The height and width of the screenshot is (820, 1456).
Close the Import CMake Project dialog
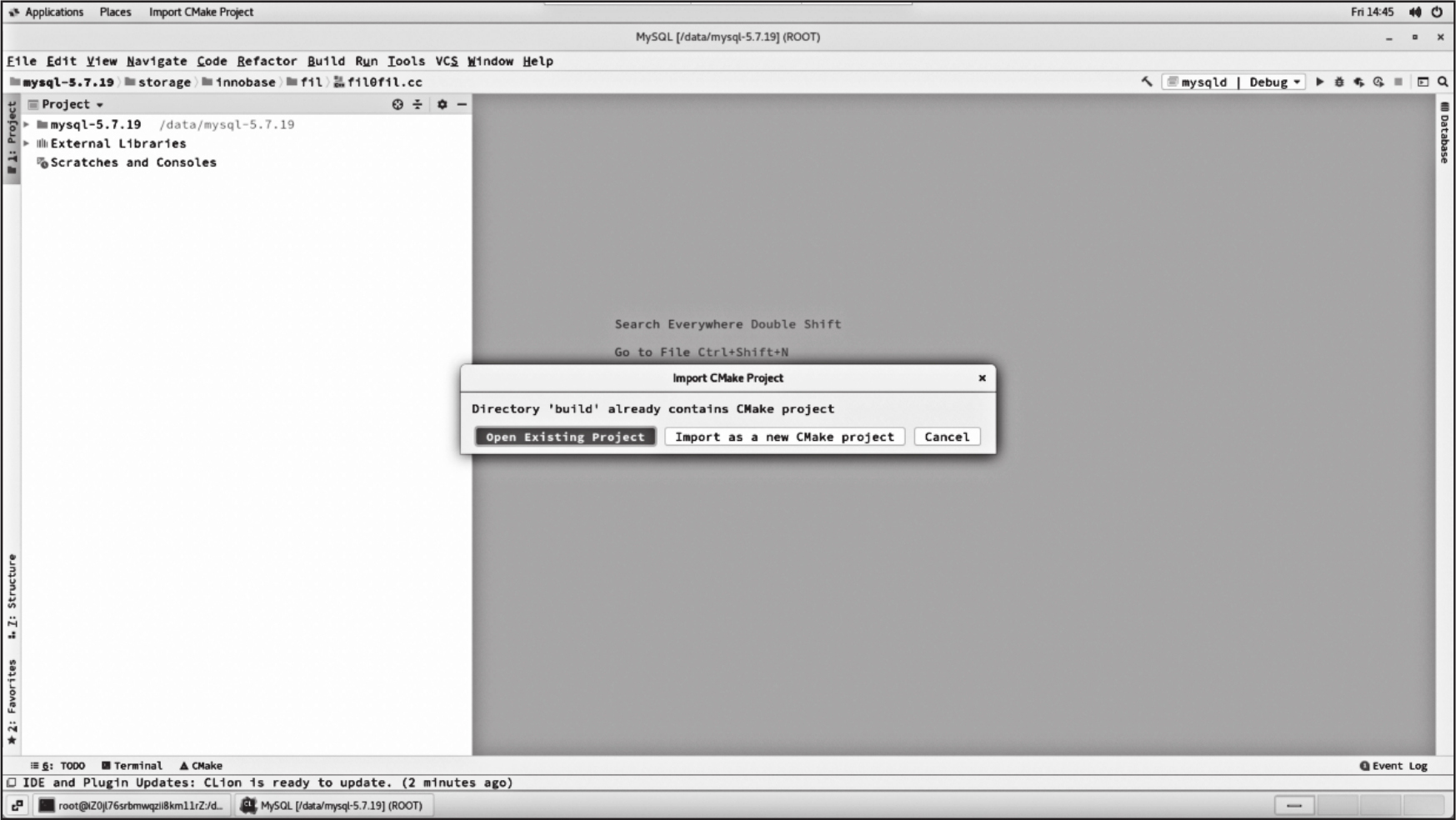point(982,377)
